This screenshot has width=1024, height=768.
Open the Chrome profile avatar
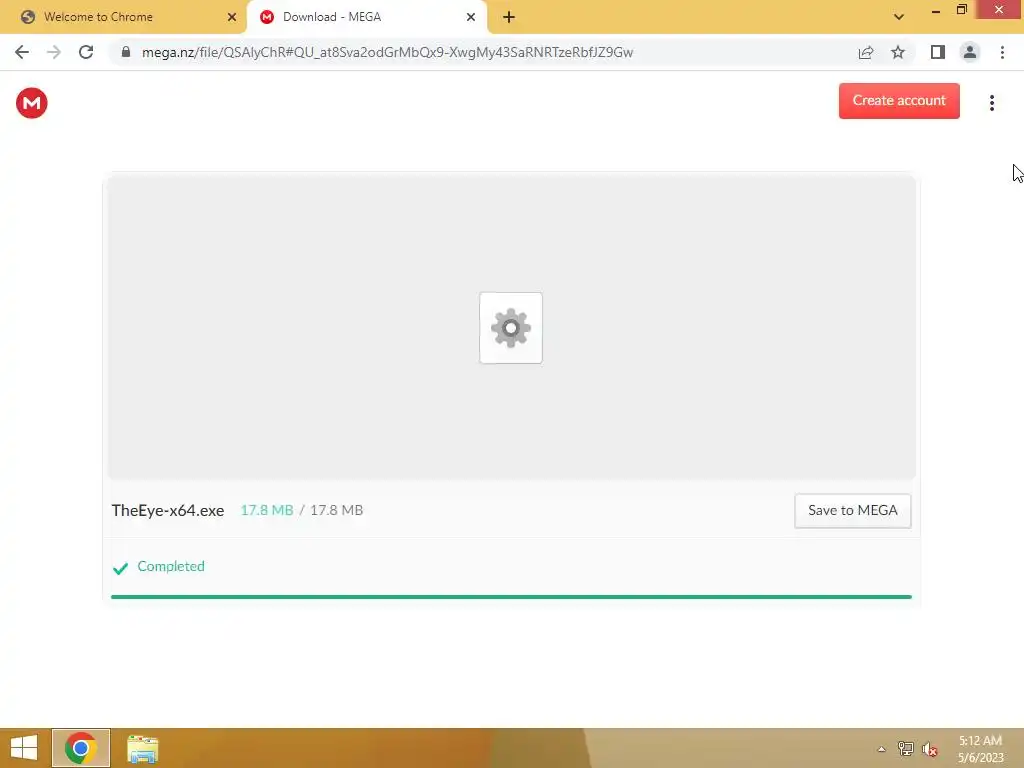970,52
